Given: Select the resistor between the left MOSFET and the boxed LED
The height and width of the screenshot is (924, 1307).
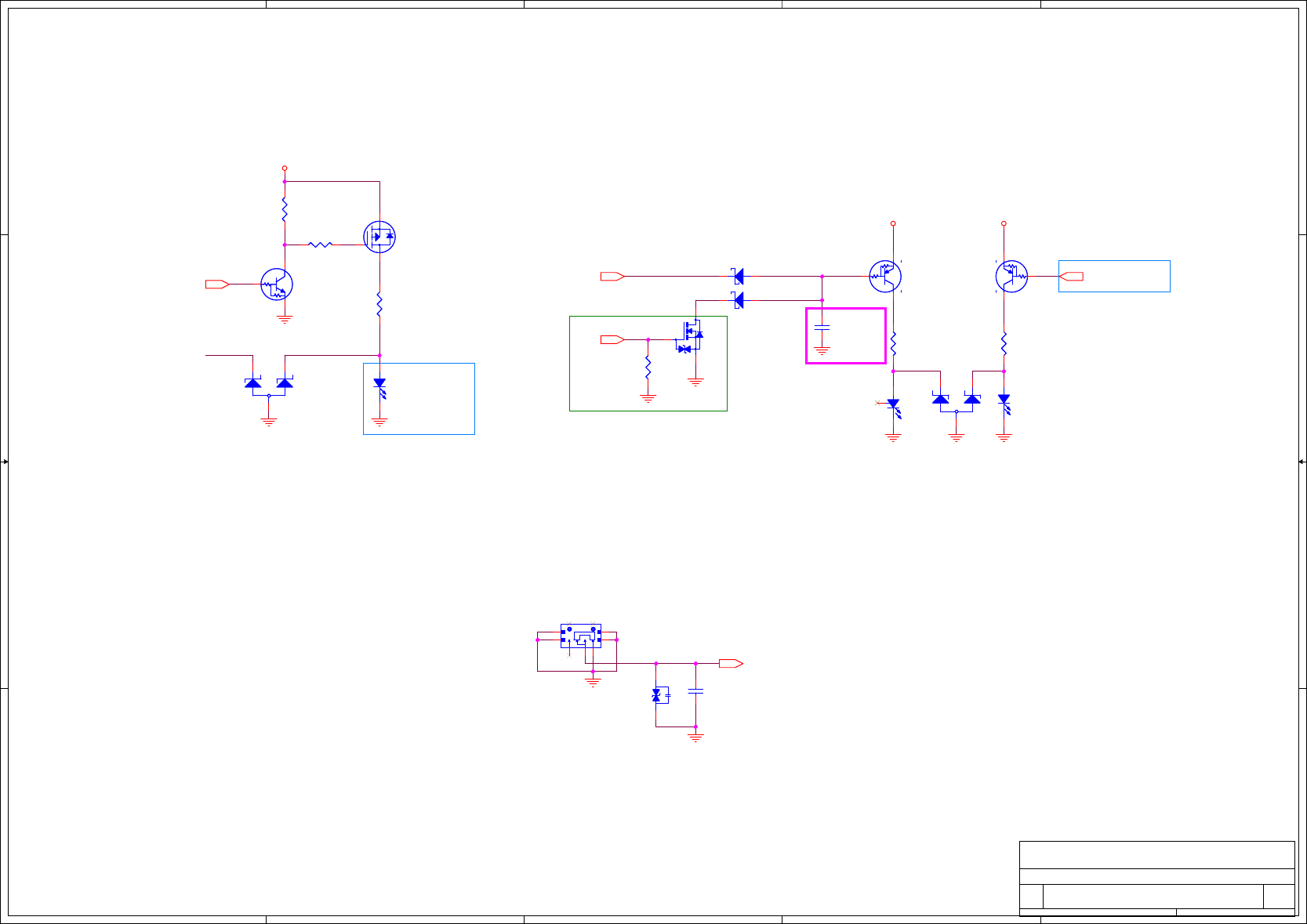Looking at the screenshot, I should [x=379, y=304].
